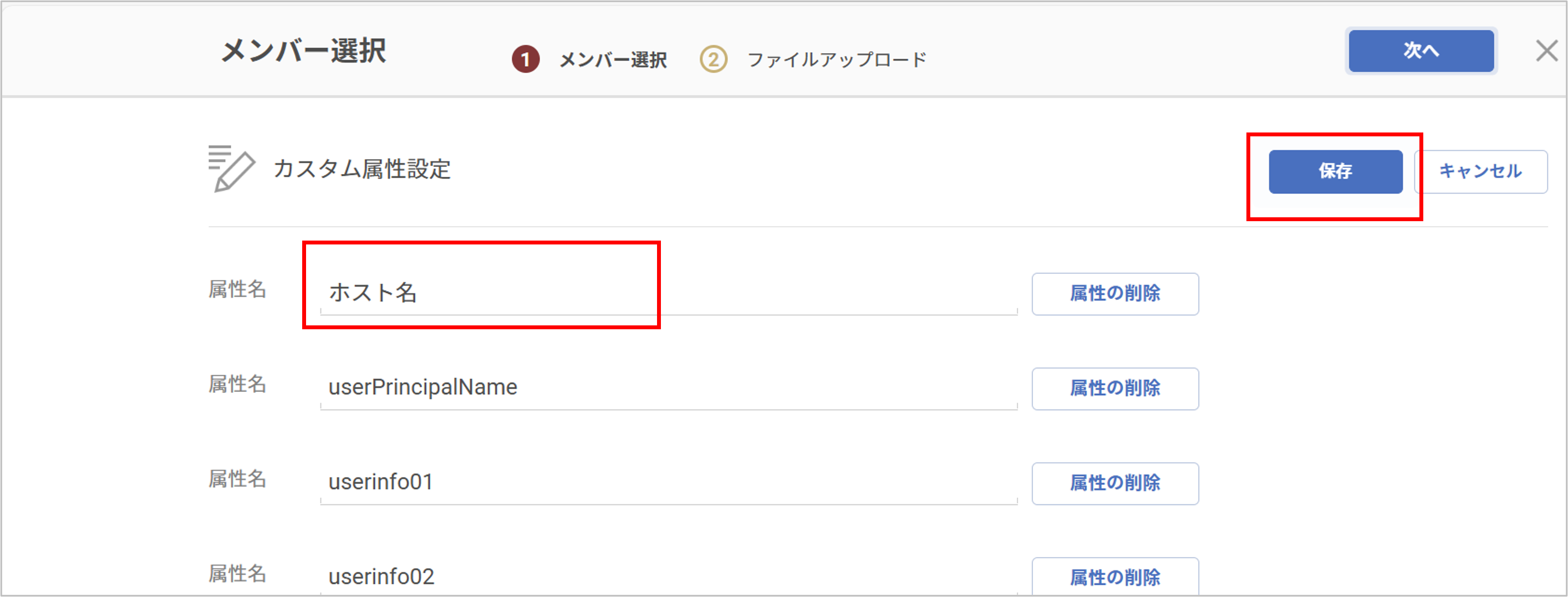Image resolution: width=1568 pixels, height=597 pixels.
Task: Open the メンバー選択 step label
Action: [x=613, y=60]
